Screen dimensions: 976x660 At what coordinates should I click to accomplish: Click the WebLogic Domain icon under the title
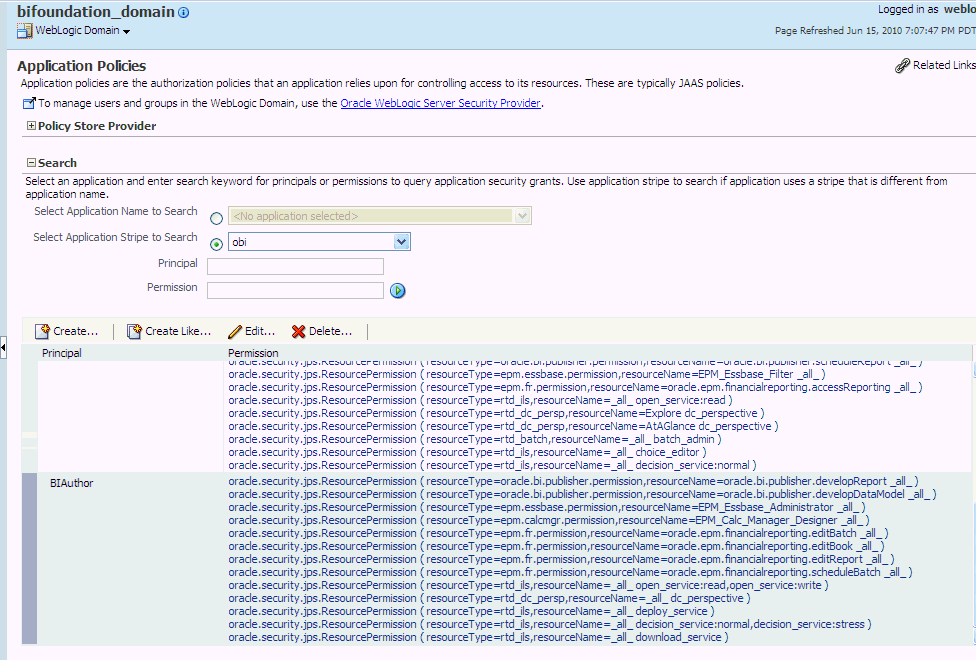22,30
